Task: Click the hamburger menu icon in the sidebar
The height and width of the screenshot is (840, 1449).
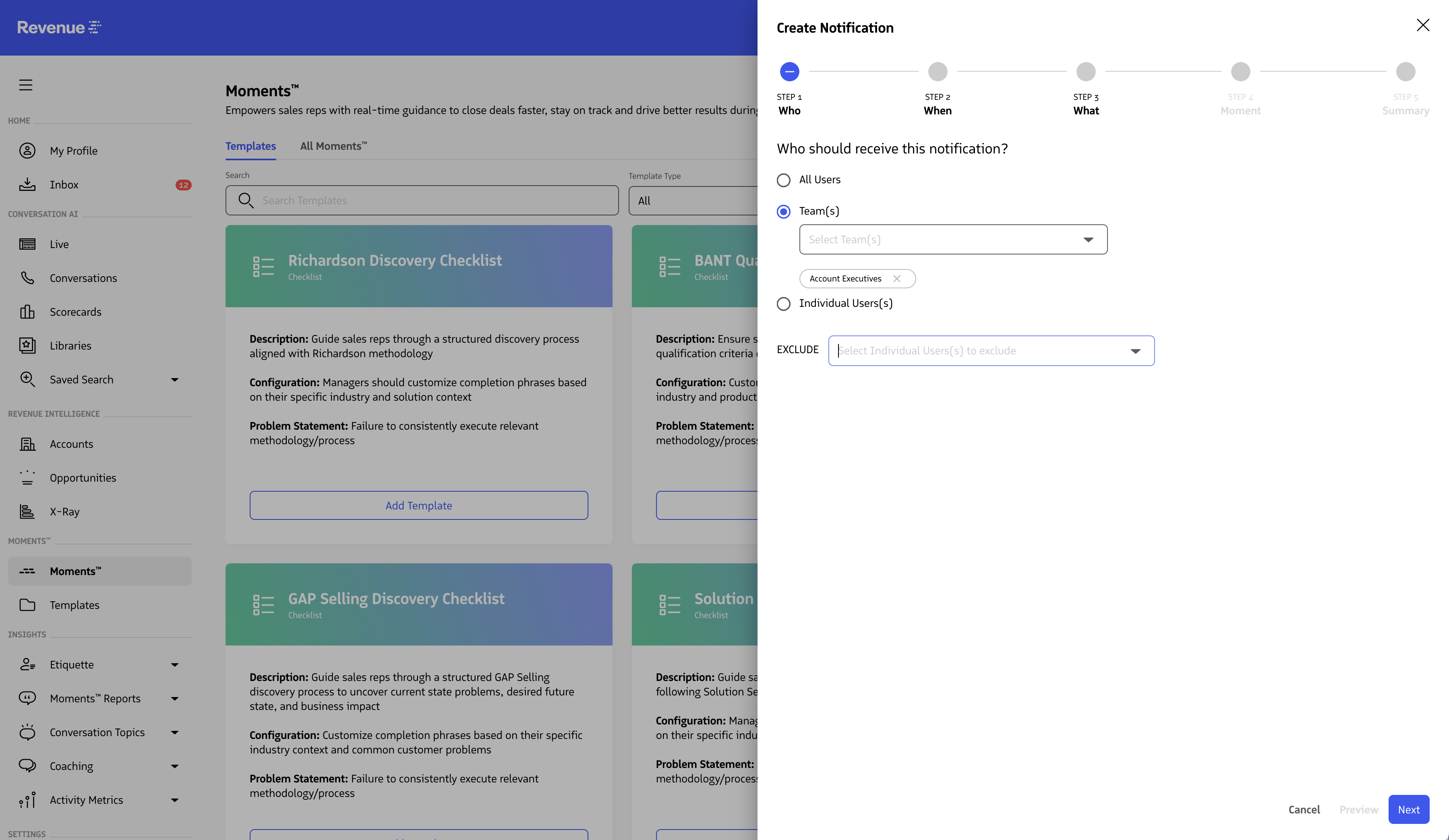Action: point(26,85)
